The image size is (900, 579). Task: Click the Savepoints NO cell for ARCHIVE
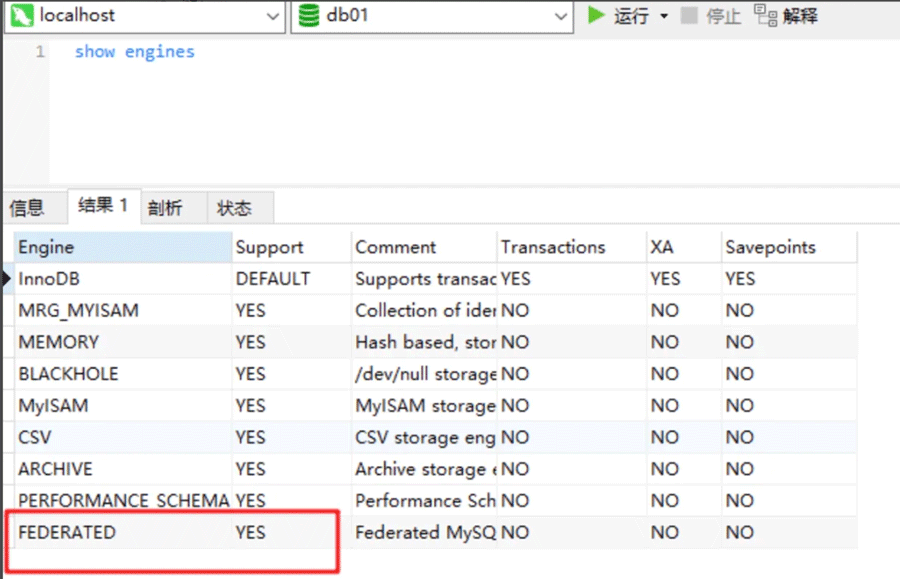coord(789,469)
